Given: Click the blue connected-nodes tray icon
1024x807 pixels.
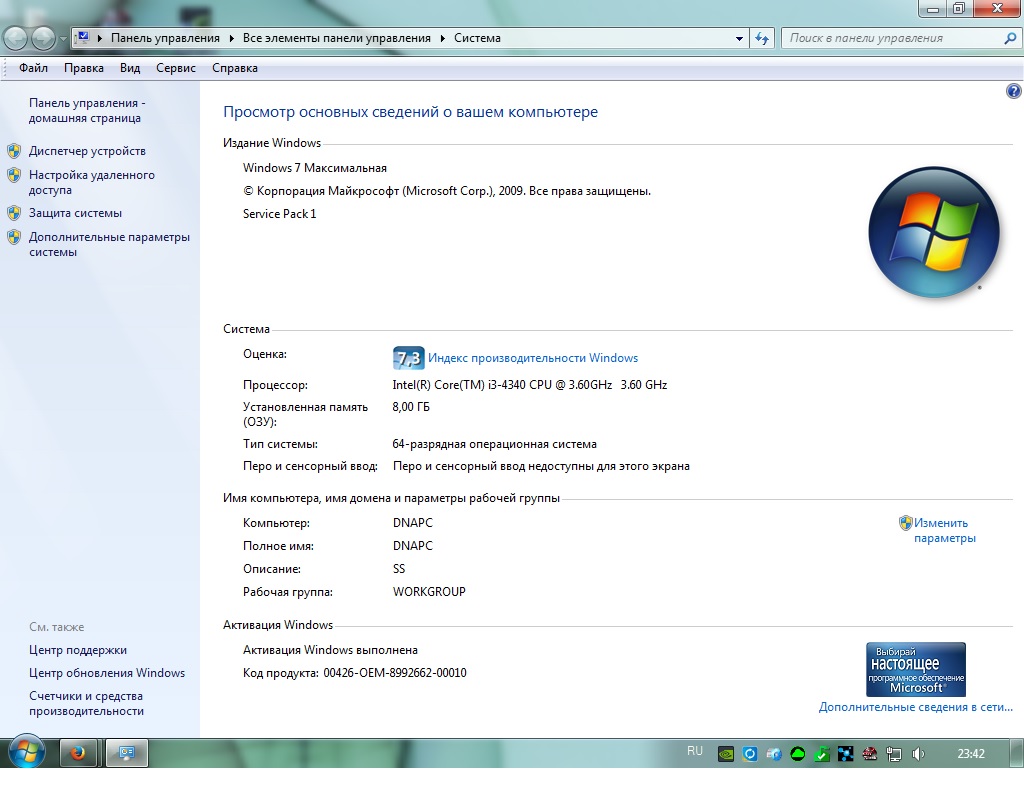Looking at the screenshot, I should [x=846, y=754].
